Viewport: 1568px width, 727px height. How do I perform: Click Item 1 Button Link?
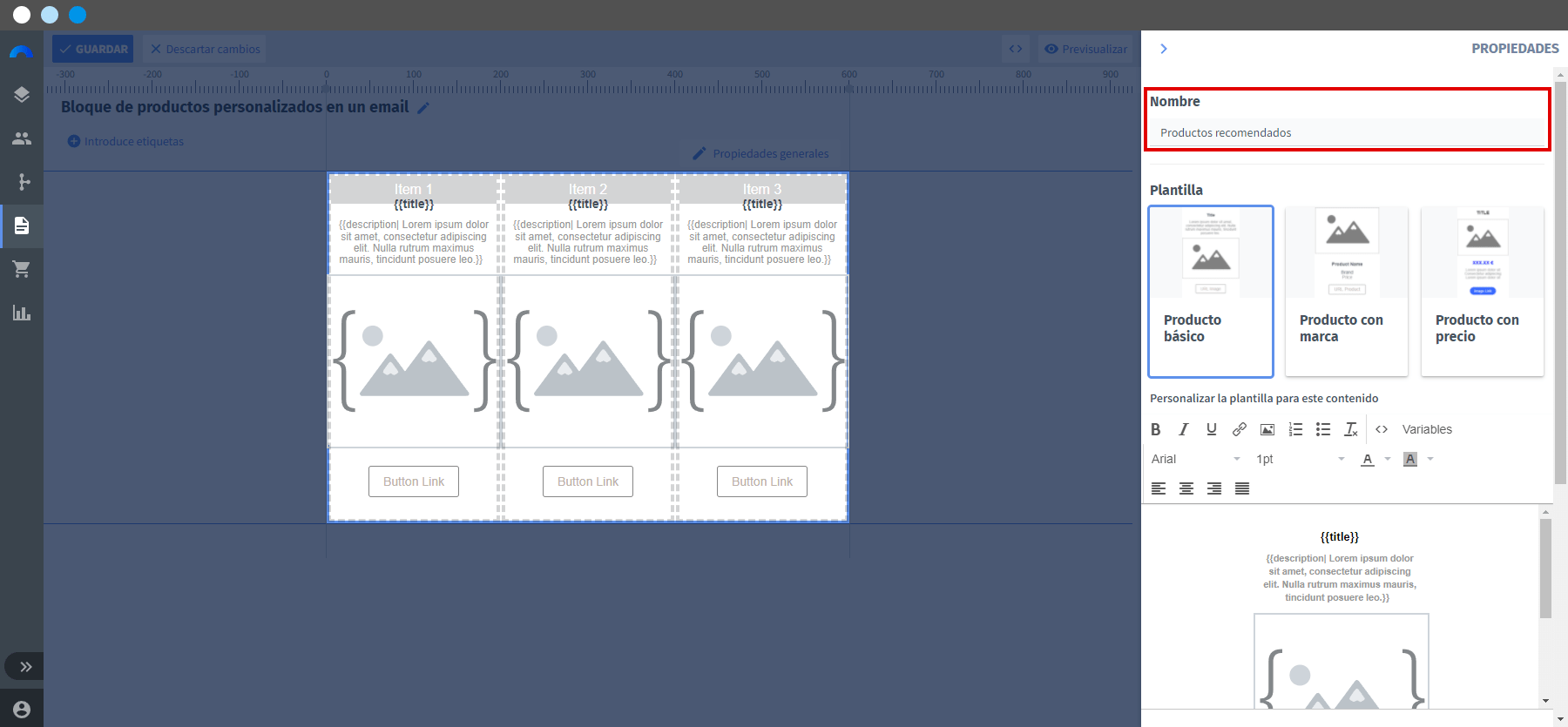[414, 481]
